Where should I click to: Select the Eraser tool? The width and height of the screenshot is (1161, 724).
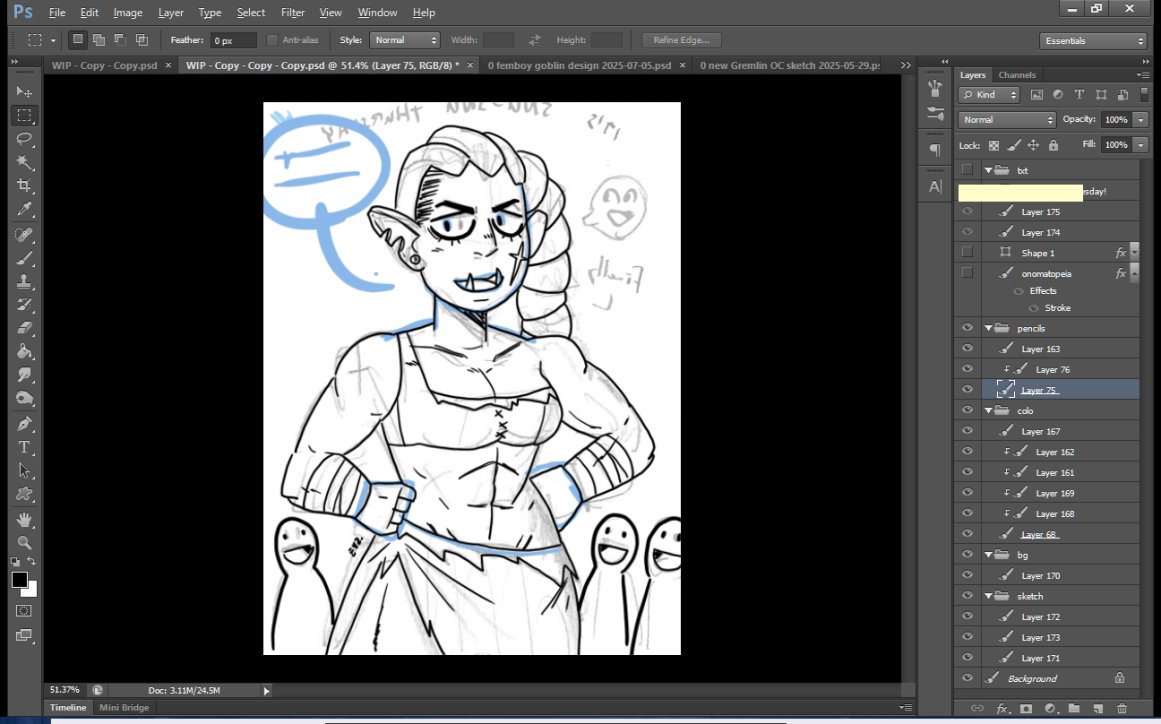pyautogui.click(x=24, y=328)
